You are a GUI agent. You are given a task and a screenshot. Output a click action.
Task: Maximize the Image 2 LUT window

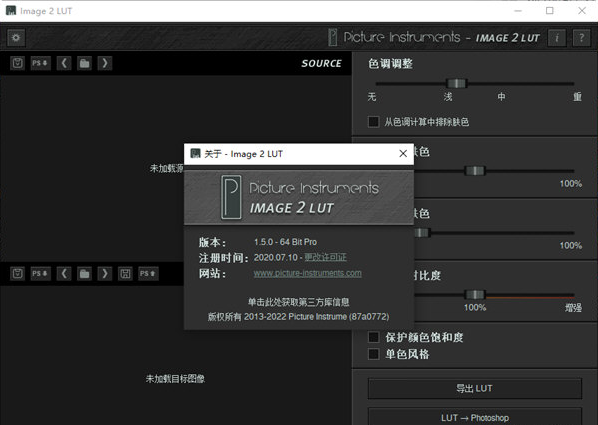click(x=550, y=11)
